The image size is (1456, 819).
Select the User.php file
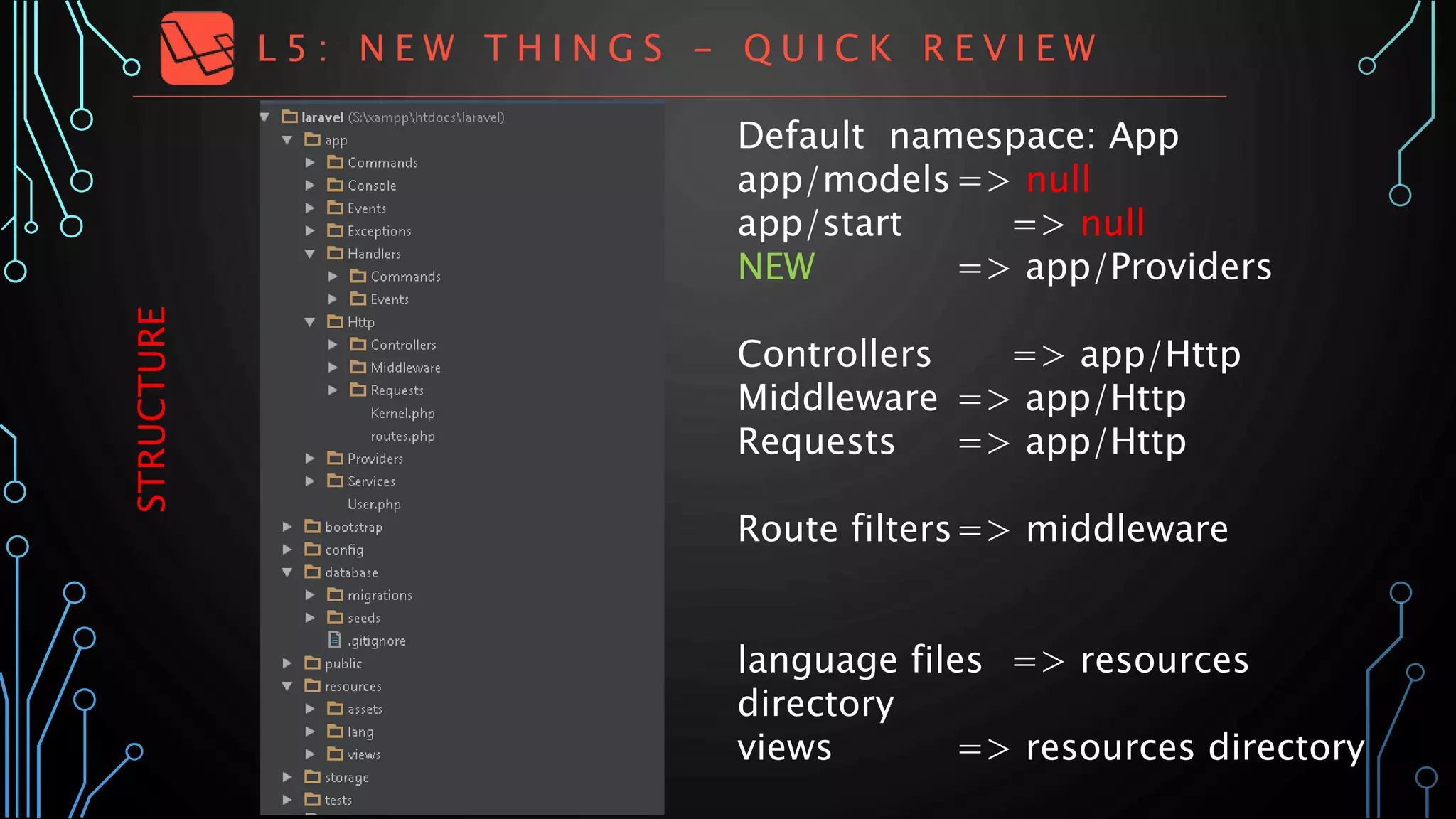(374, 504)
